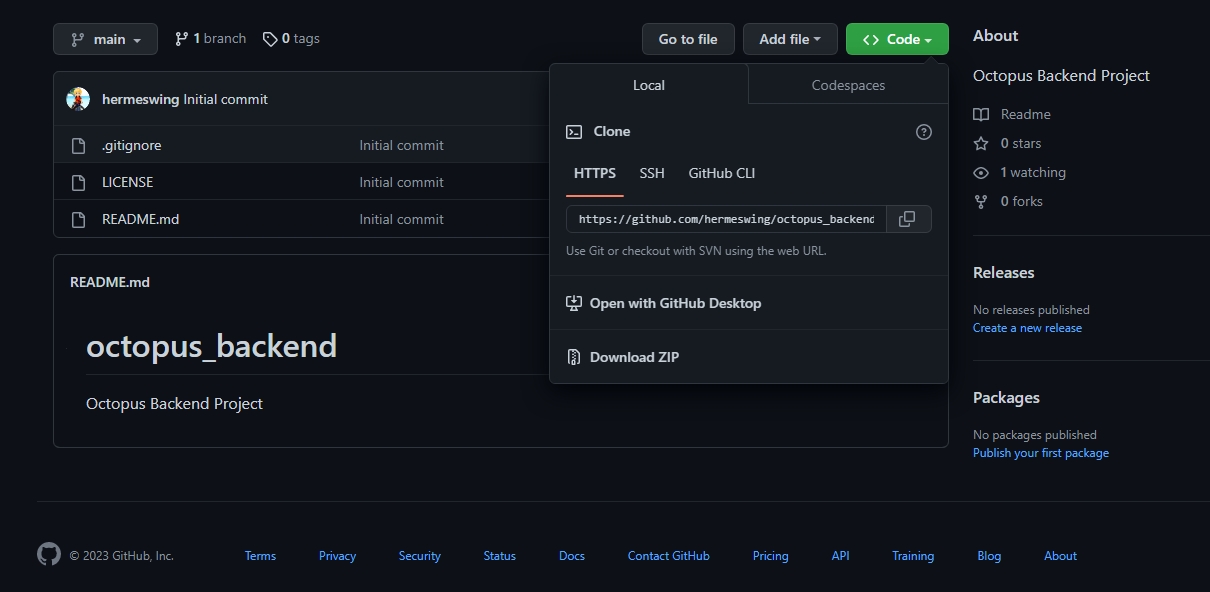1210x592 pixels.
Task: Click the star icon beside 0 stars
Action: (981, 144)
